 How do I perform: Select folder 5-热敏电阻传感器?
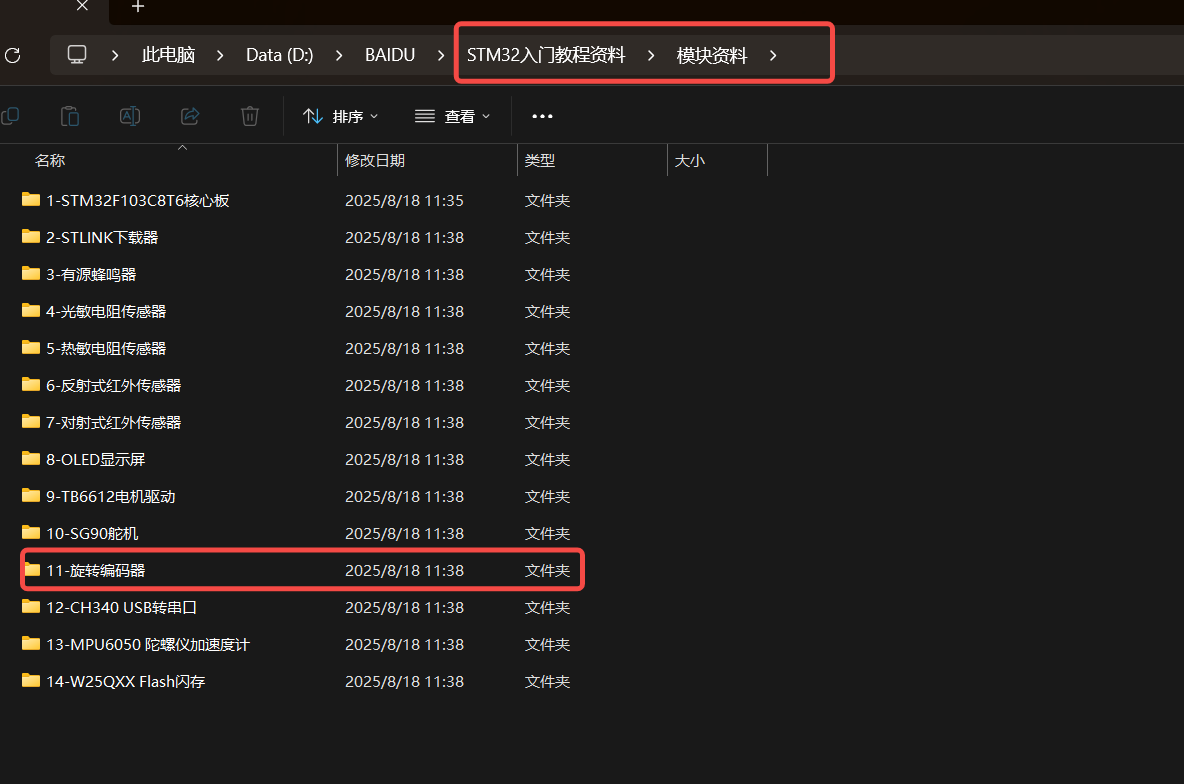[x=106, y=348]
